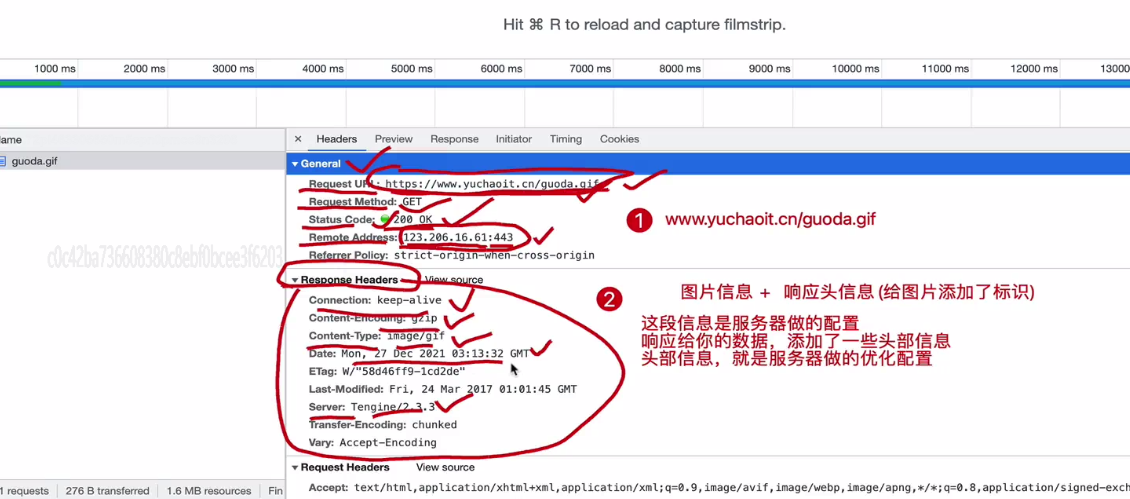Click the Request URL value
The width and height of the screenshot is (1130, 499).
coord(491,184)
